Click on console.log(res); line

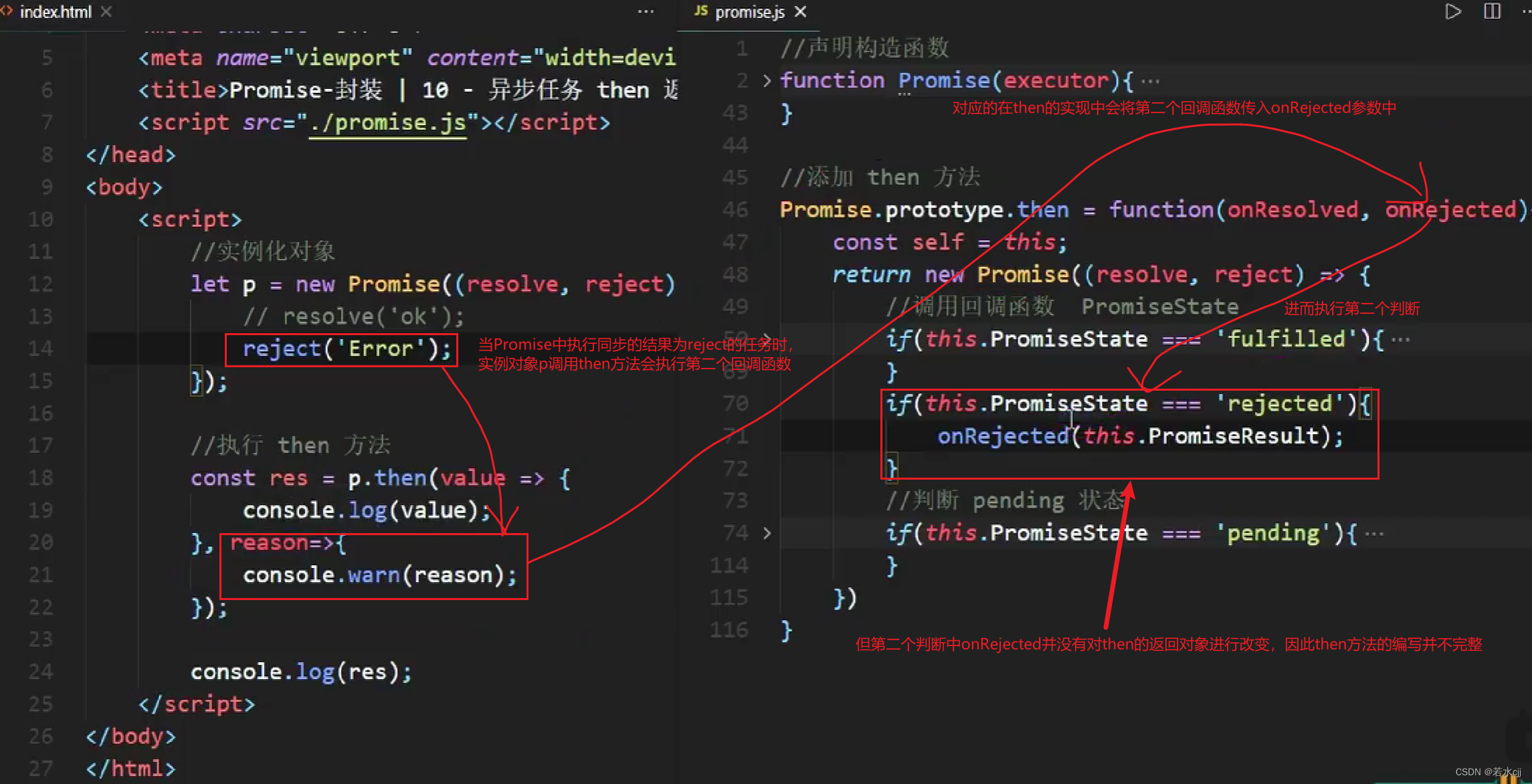click(301, 672)
